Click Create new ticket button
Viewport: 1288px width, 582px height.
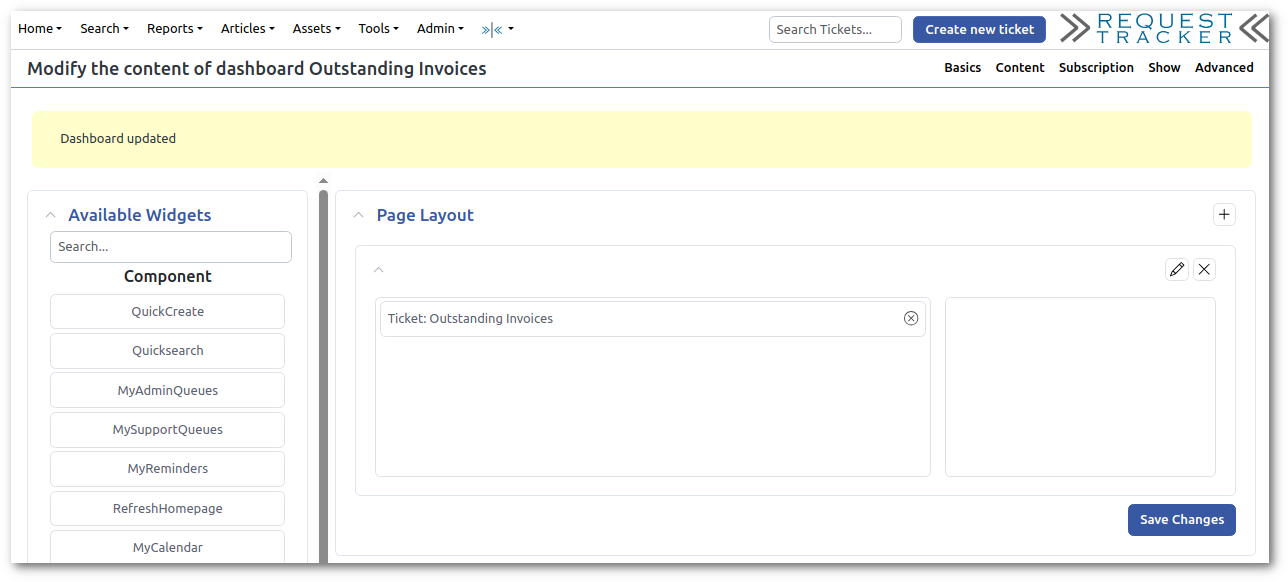[979, 29]
